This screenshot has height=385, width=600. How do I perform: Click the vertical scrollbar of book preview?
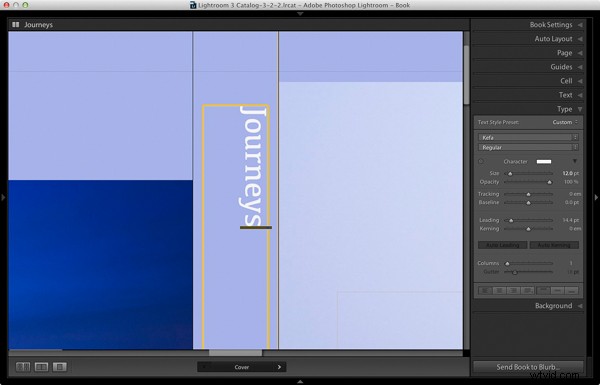tap(466, 75)
